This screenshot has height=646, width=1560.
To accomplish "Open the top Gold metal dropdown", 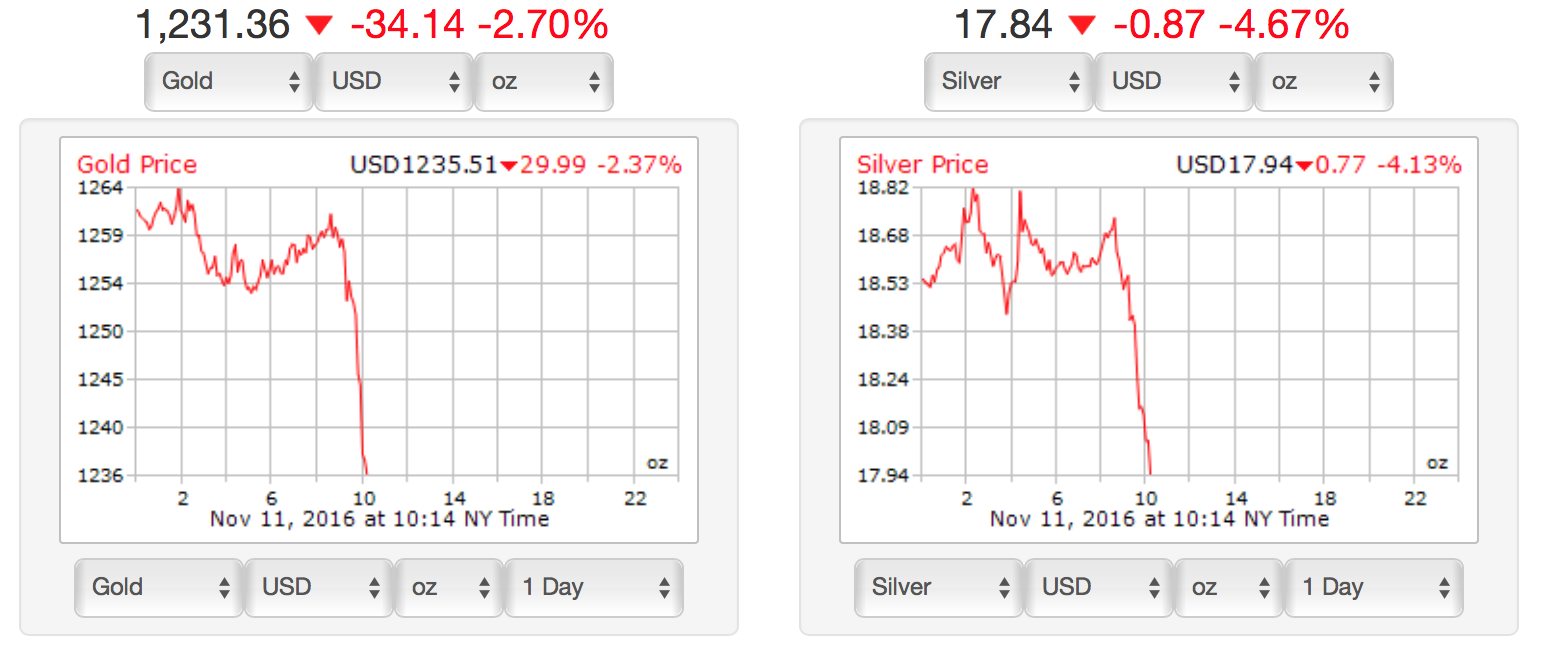I will [229, 81].
